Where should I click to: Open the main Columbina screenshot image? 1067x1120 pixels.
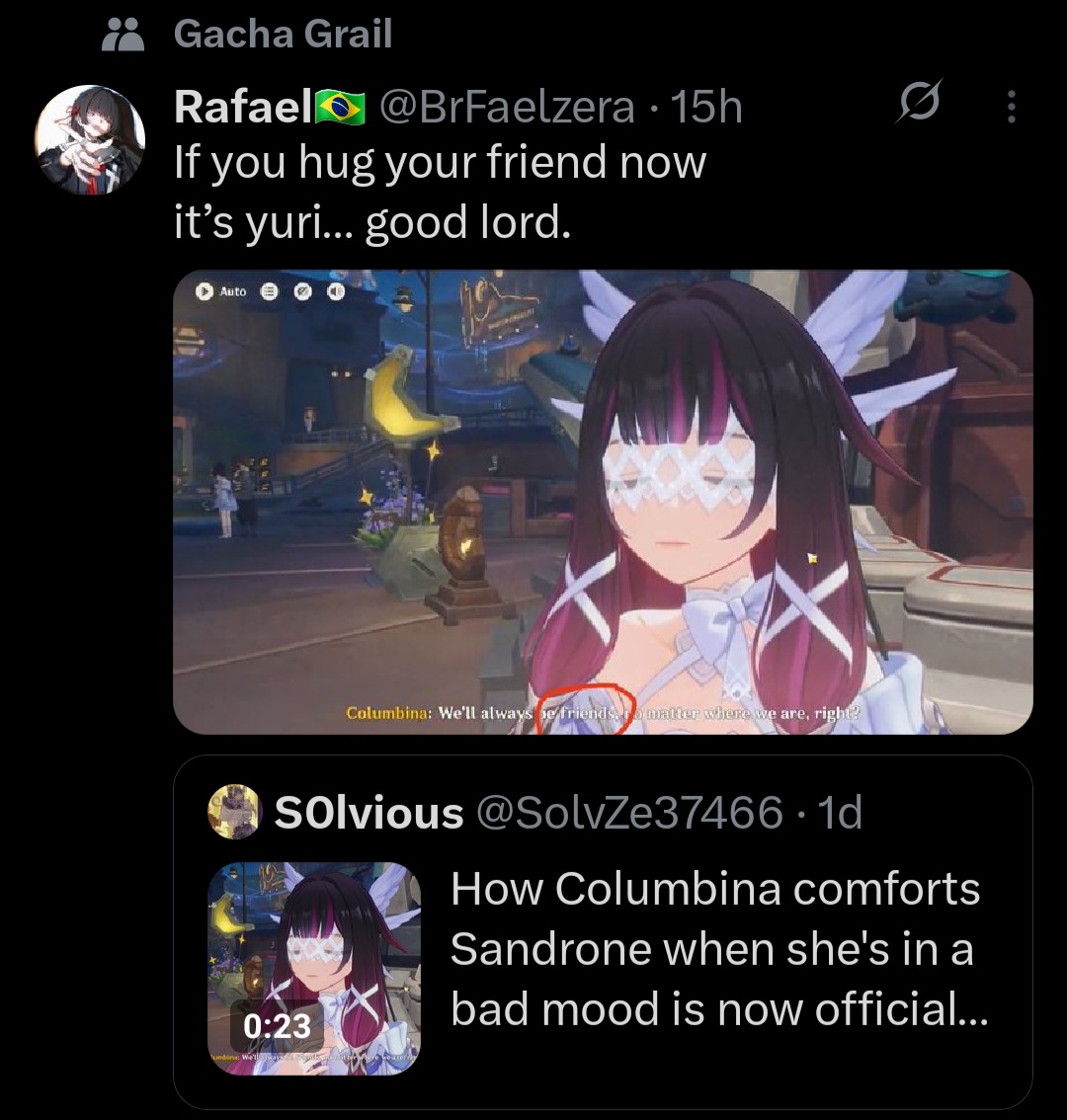tap(604, 502)
